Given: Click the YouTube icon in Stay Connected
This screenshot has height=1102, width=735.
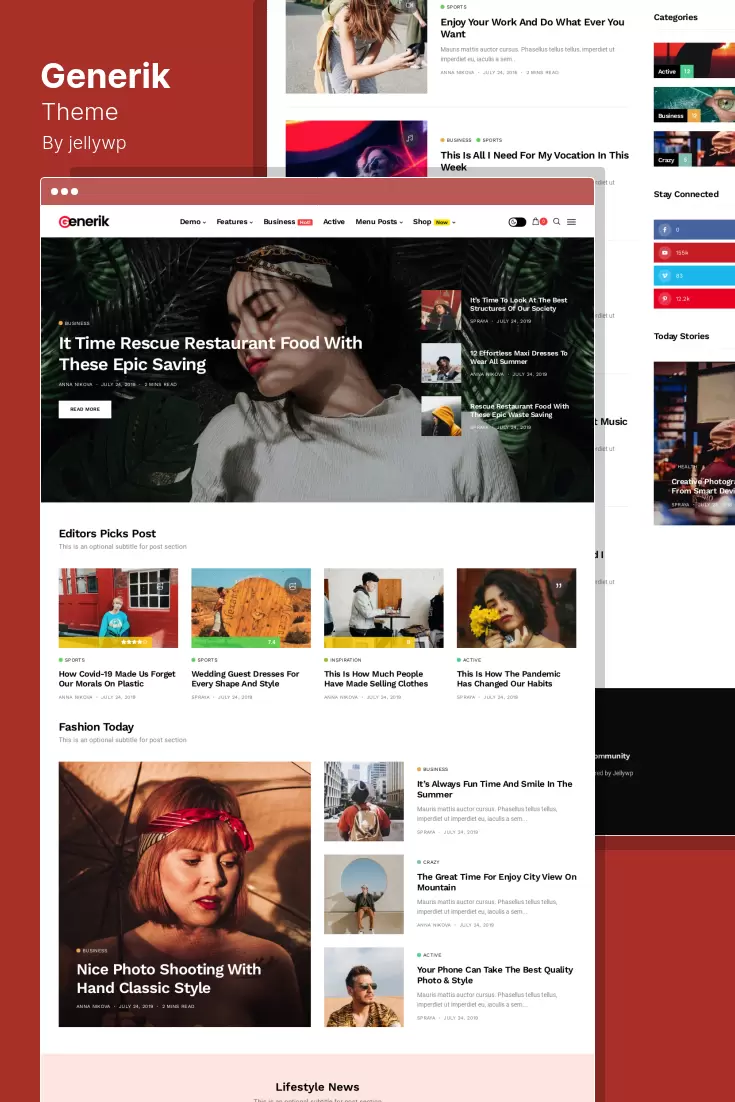Looking at the screenshot, I should pos(665,252).
